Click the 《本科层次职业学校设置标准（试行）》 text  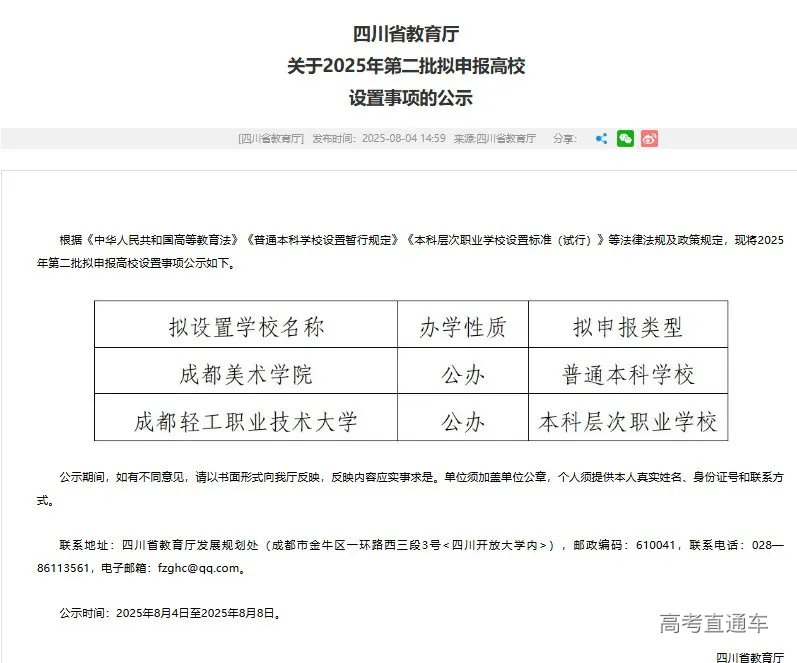point(505,239)
